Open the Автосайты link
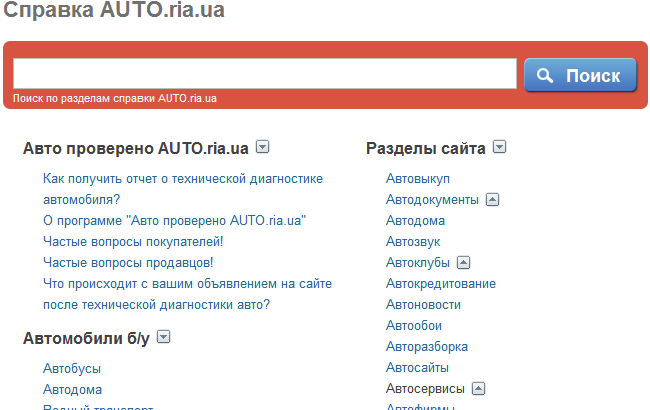Viewport: 650px width, 410px height. click(417, 368)
